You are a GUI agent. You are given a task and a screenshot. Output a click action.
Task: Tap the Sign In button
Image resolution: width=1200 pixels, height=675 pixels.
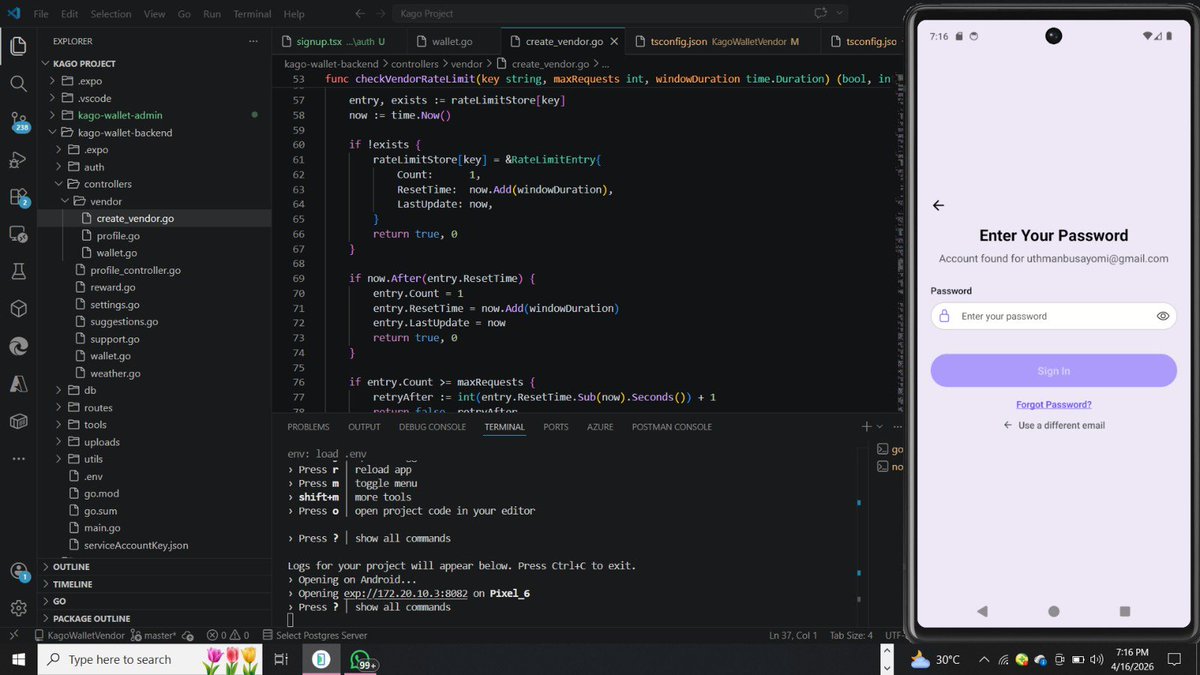pos(1053,371)
